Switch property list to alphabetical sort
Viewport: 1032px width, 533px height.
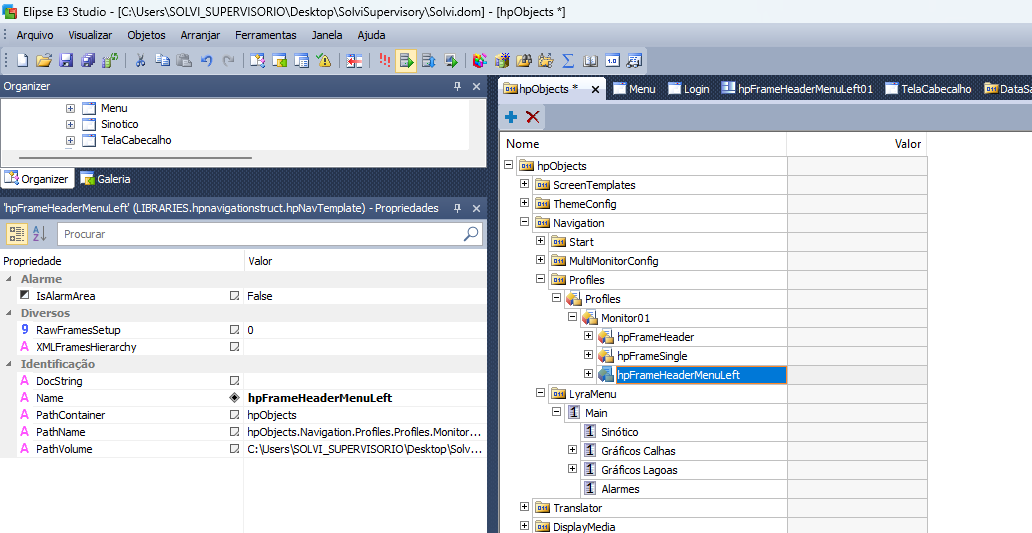point(39,233)
